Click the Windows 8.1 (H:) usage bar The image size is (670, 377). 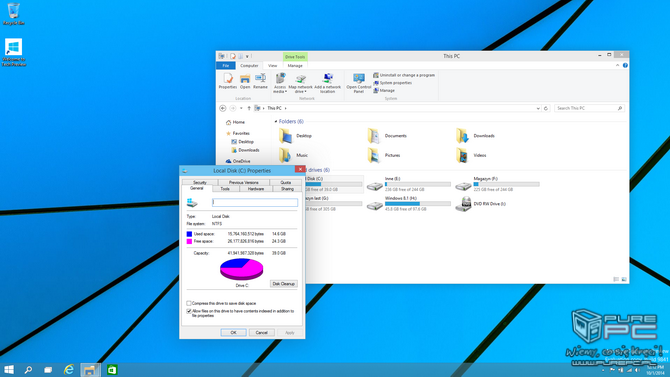click(417, 204)
